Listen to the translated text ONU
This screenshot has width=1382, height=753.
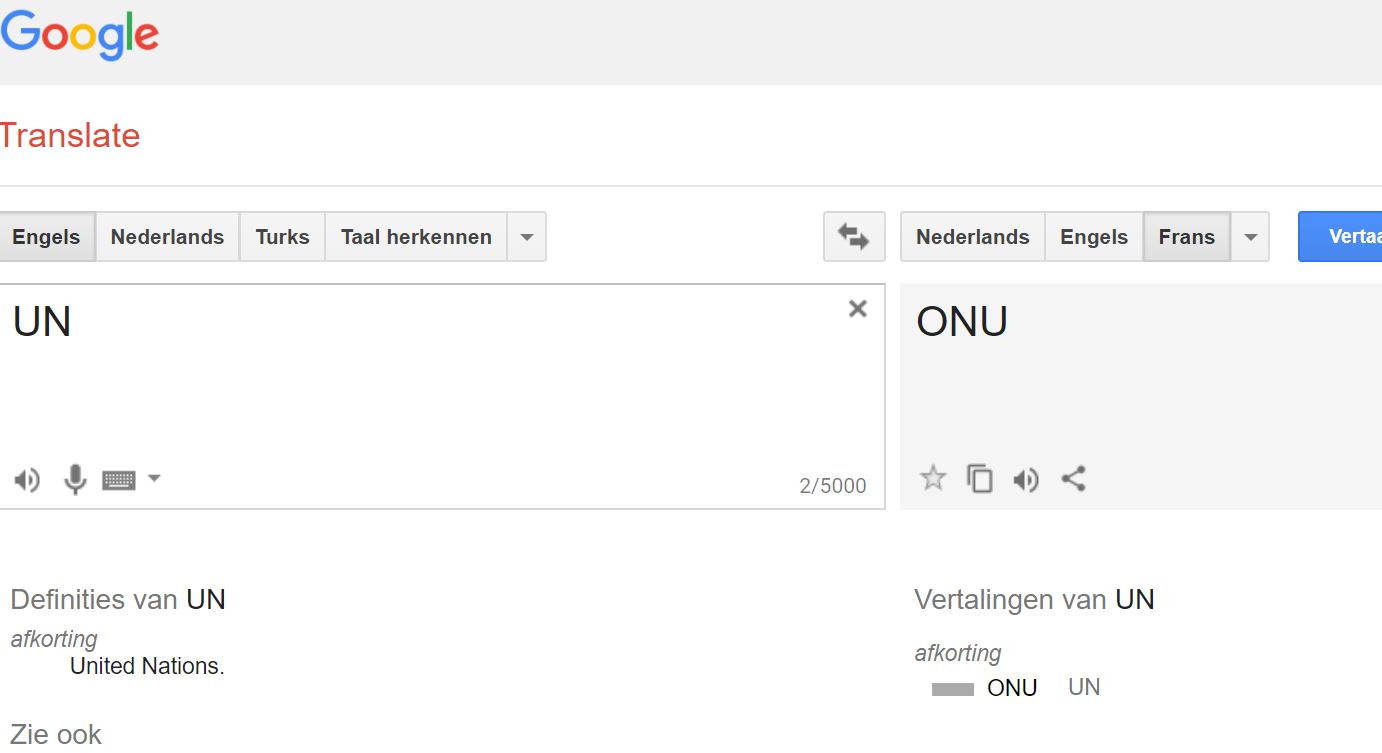(x=1026, y=480)
